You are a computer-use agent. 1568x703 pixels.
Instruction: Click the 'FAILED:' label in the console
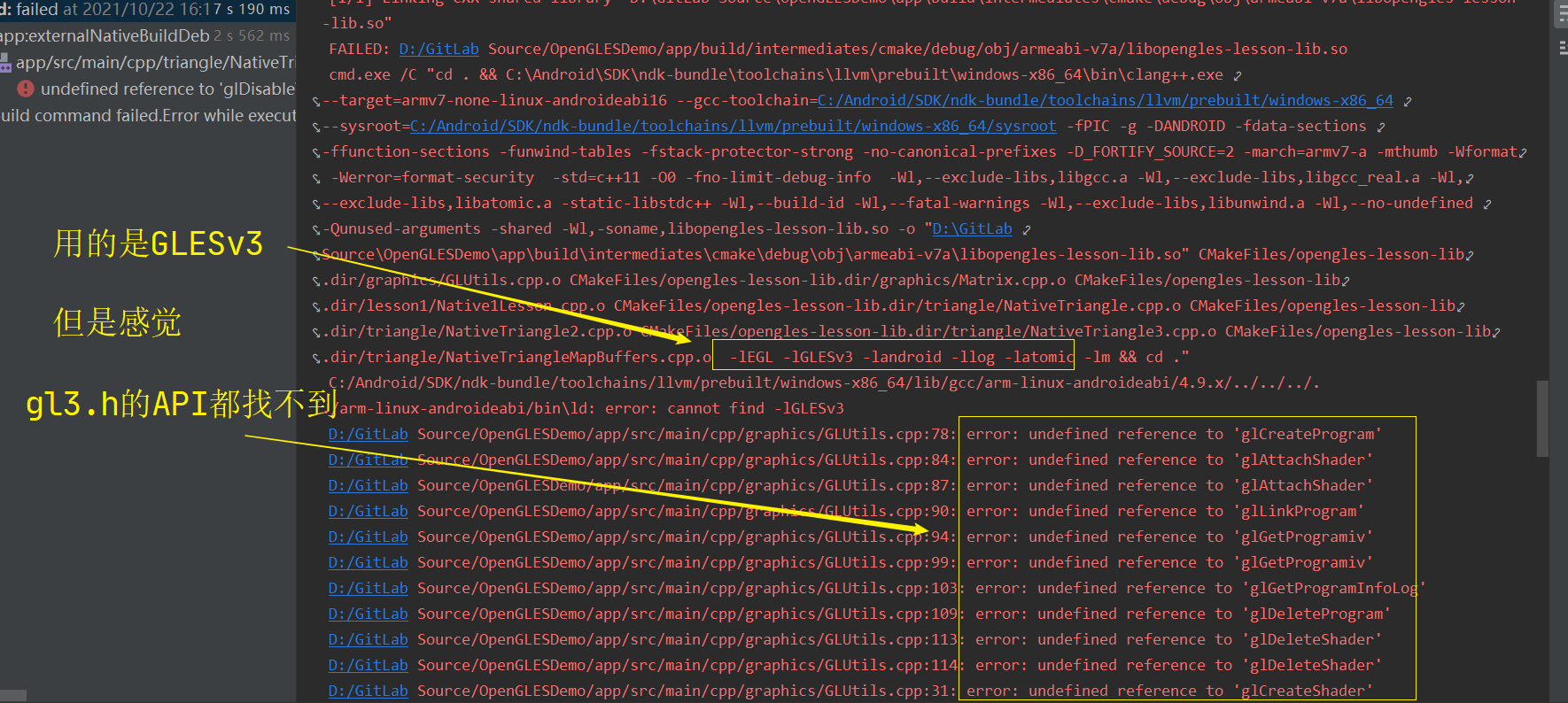[x=359, y=50]
